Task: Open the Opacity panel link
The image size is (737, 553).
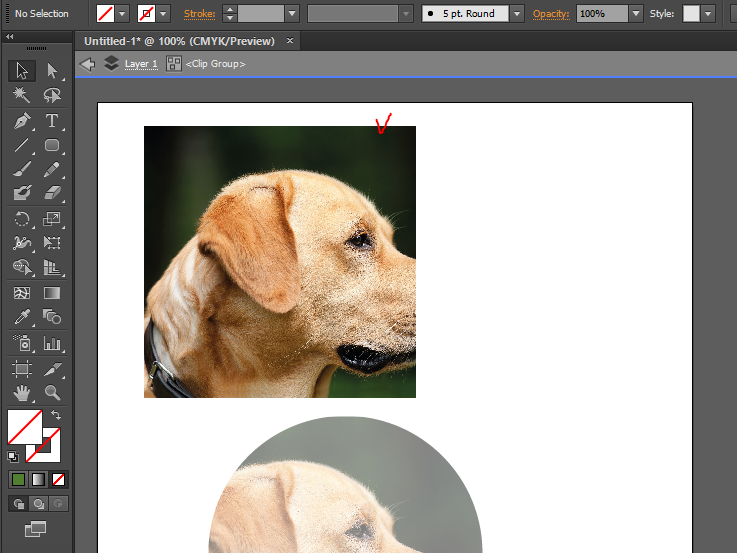Action: pyautogui.click(x=551, y=14)
